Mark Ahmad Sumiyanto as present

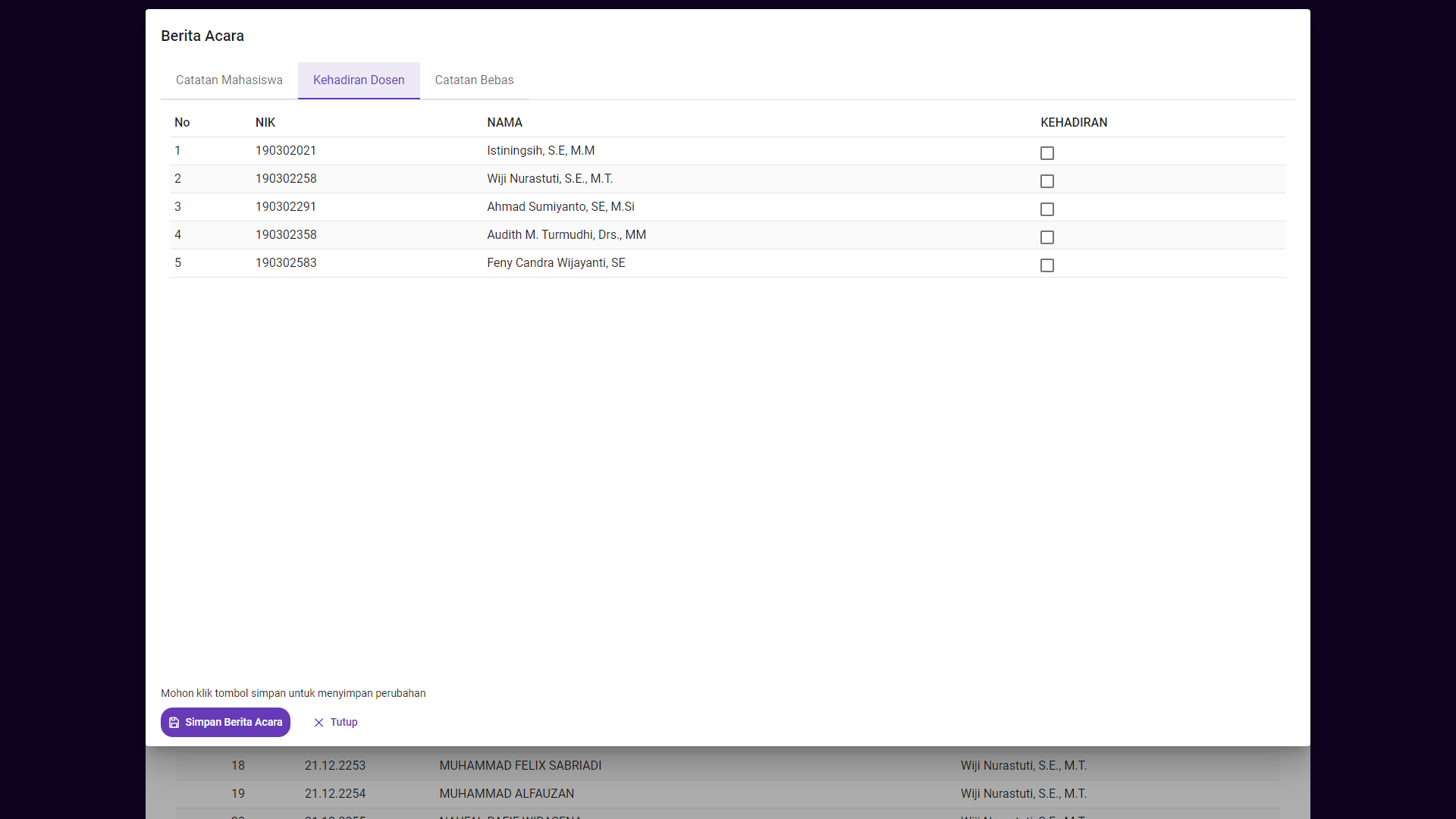tap(1047, 209)
